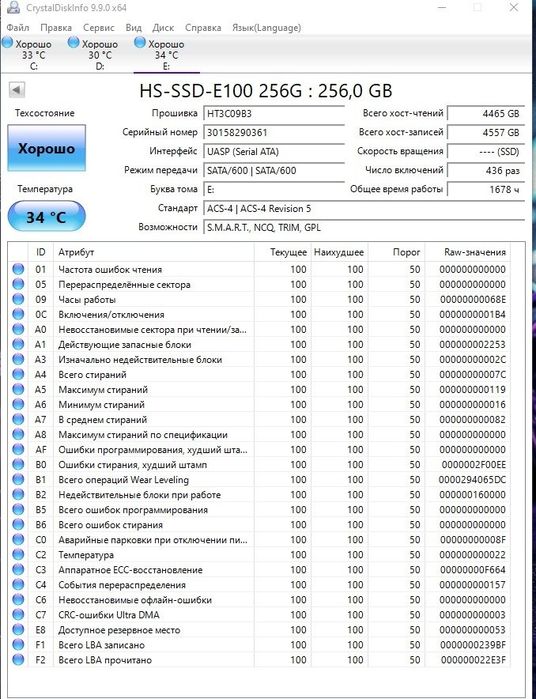Click the transfer mode field SATA/600

pos(273,171)
